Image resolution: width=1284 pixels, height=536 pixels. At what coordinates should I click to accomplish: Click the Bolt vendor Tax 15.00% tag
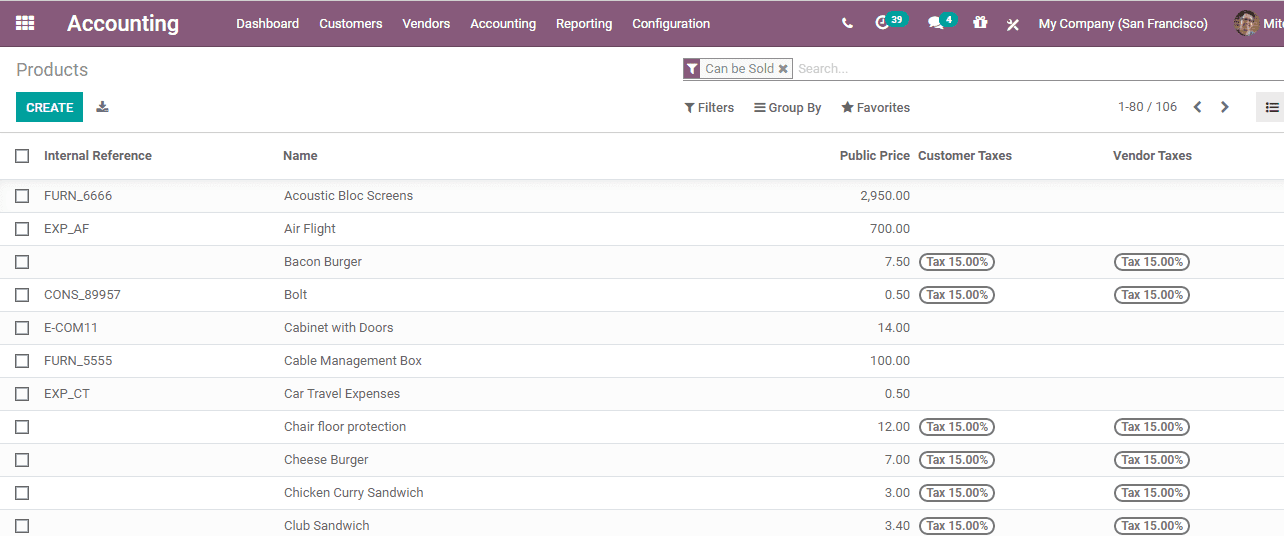[1152, 295]
